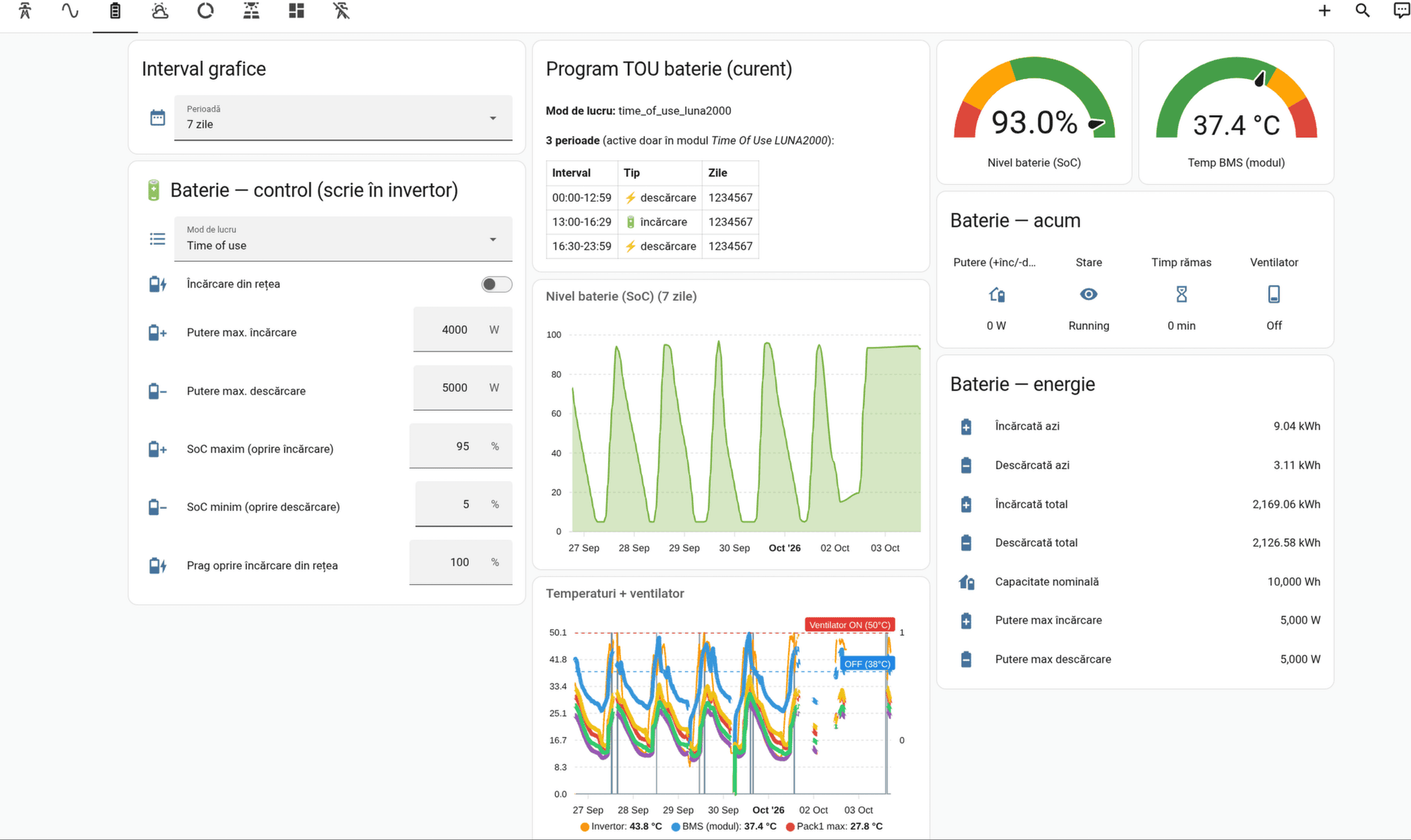The width and height of the screenshot is (1411, 840).
Task: Click the 00:00-12:59 interval cell
Action: pos(582,198)
